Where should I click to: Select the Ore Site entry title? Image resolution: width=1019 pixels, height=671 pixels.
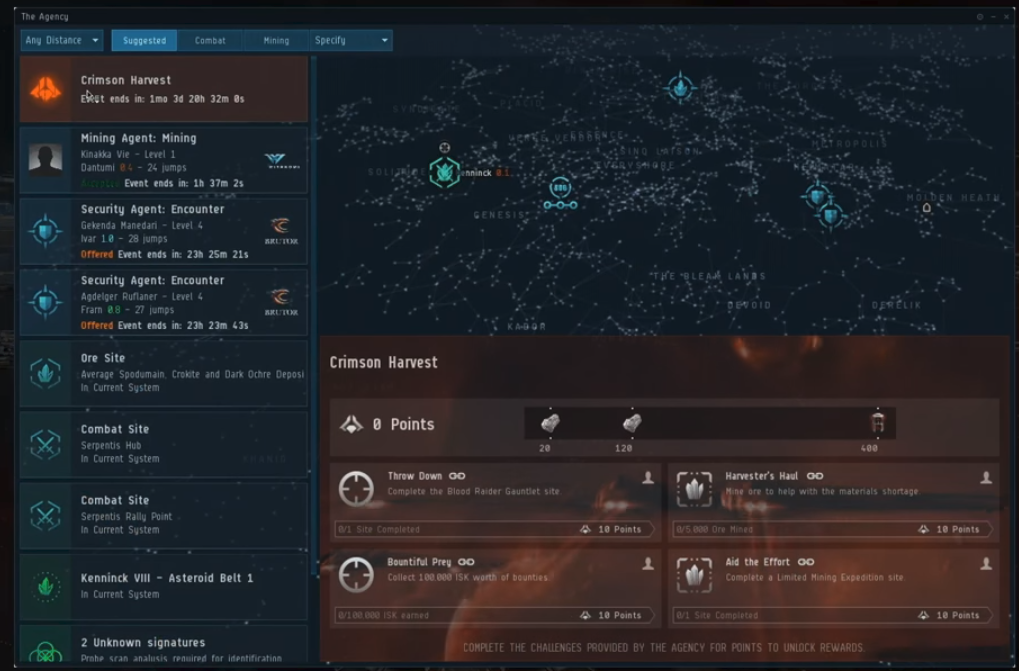(103, 358)
